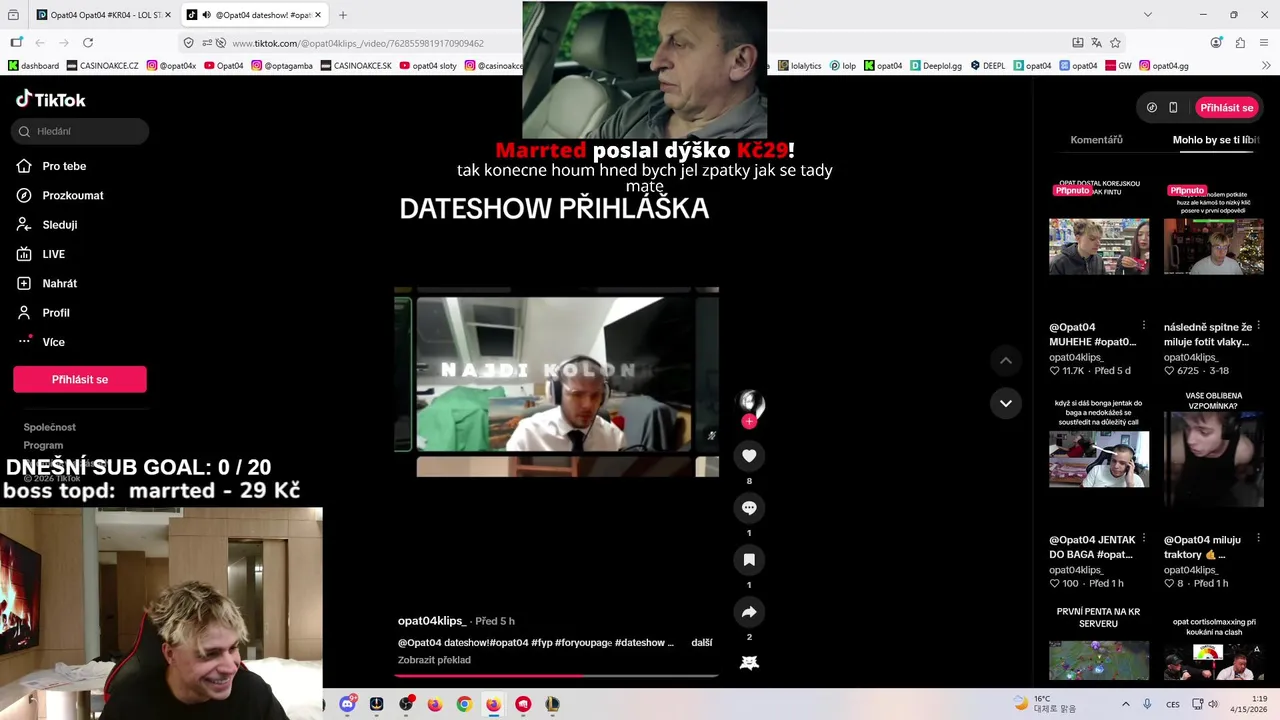Open Discord from the taskbar

point(347,704)
